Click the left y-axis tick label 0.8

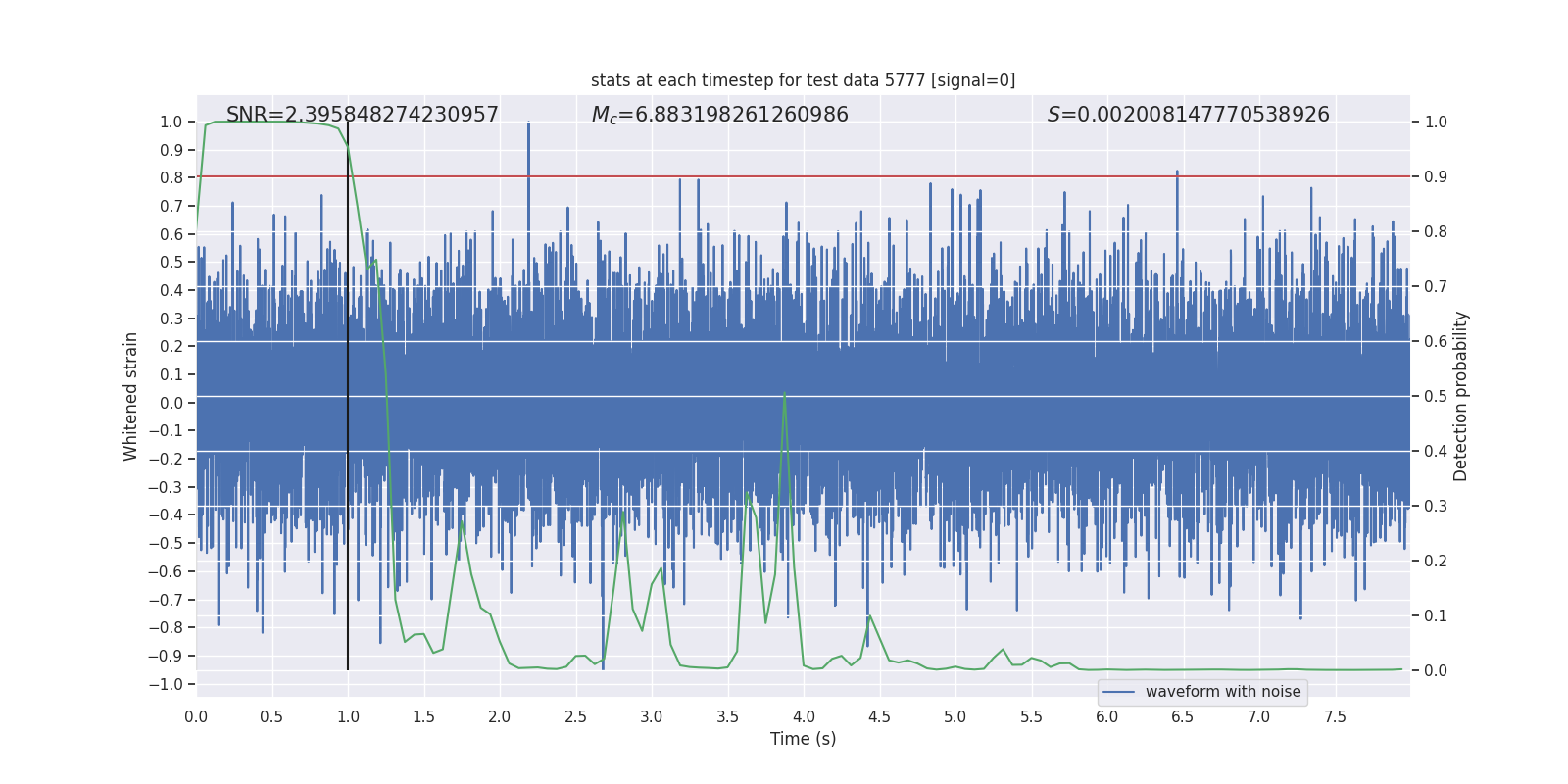click(171, 177)
